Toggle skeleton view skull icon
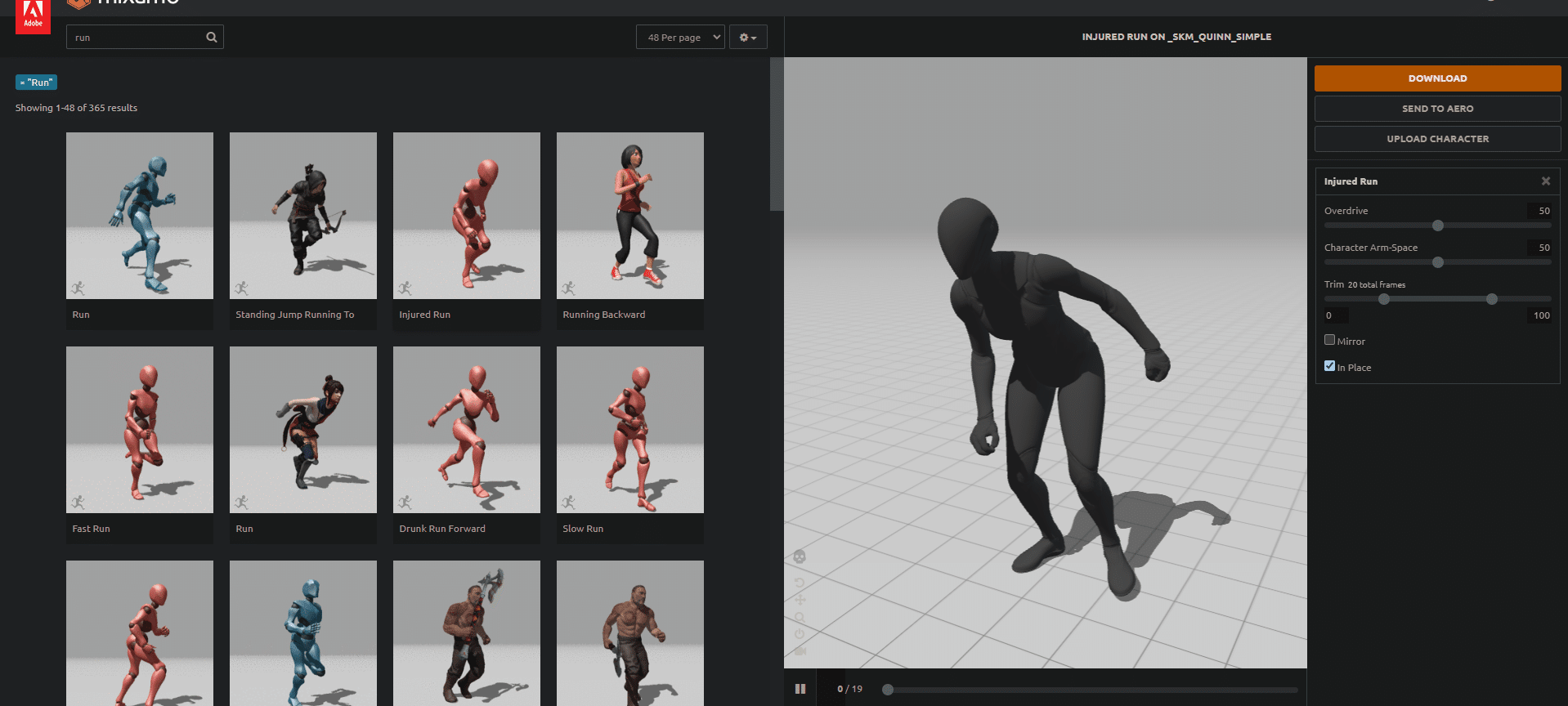Screen dimensions: 1568x706 (800, 556)
